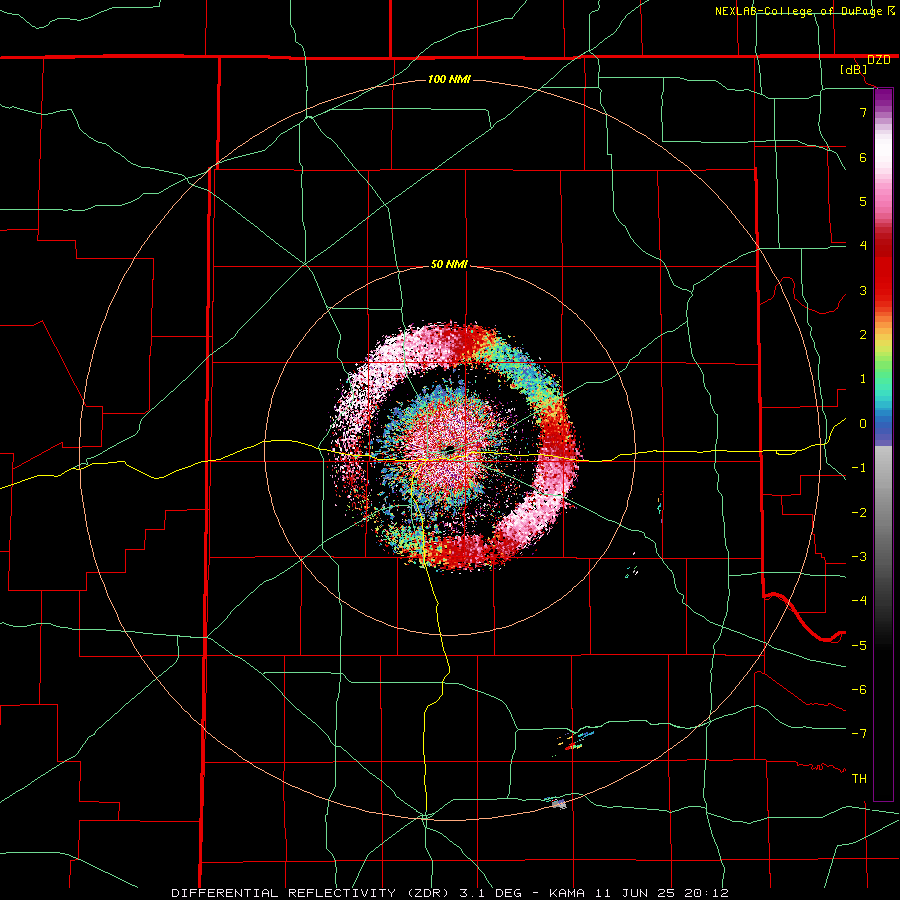Screen dimensions: 900x900
Task: Click the black radar site dot at the echo center
Action: (x=449, y=448)
